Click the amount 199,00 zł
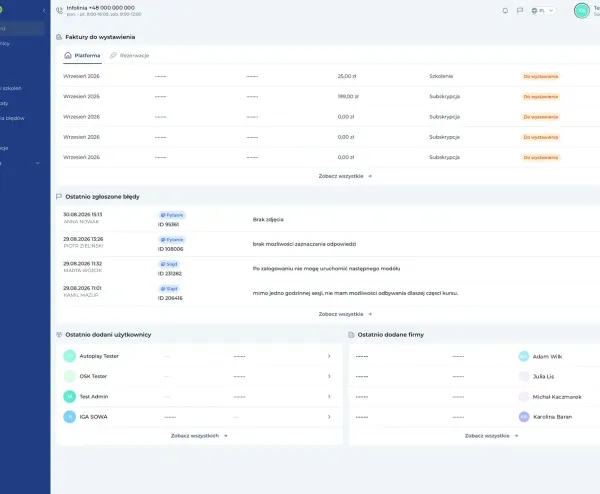600x494 pixels. tap(348, 97)
